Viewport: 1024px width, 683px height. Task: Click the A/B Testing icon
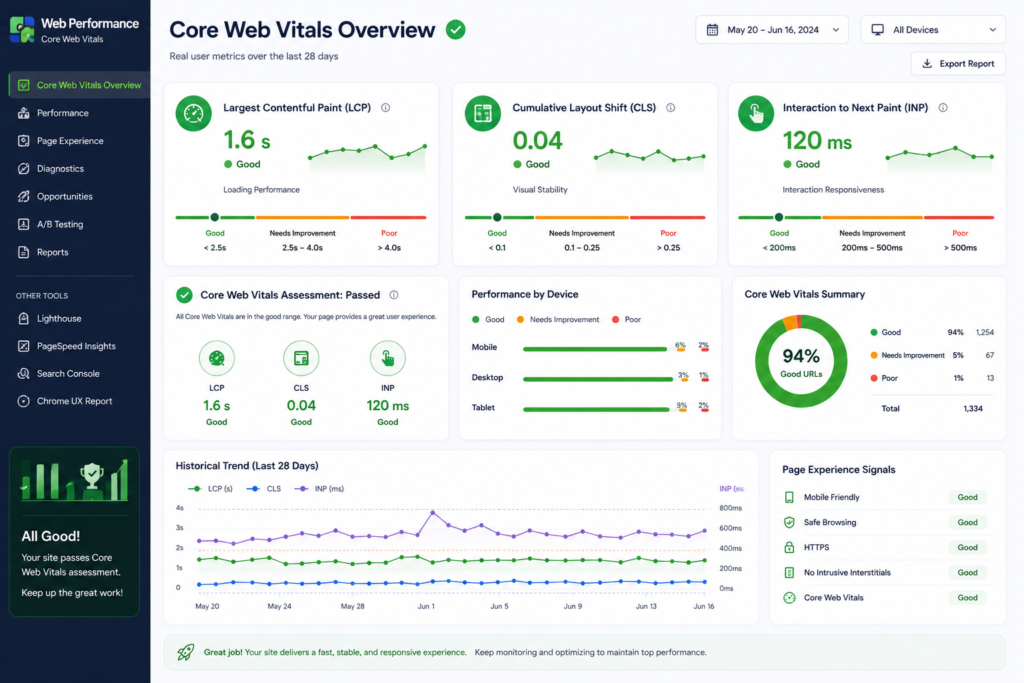(x=24, y=224)
